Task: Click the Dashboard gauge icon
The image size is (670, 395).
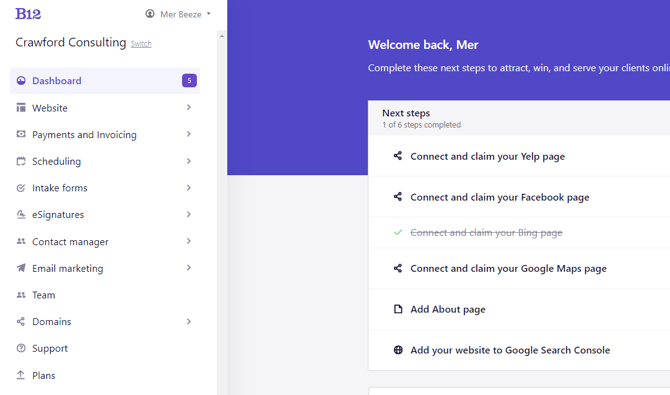Action: [x=21, y=80]
